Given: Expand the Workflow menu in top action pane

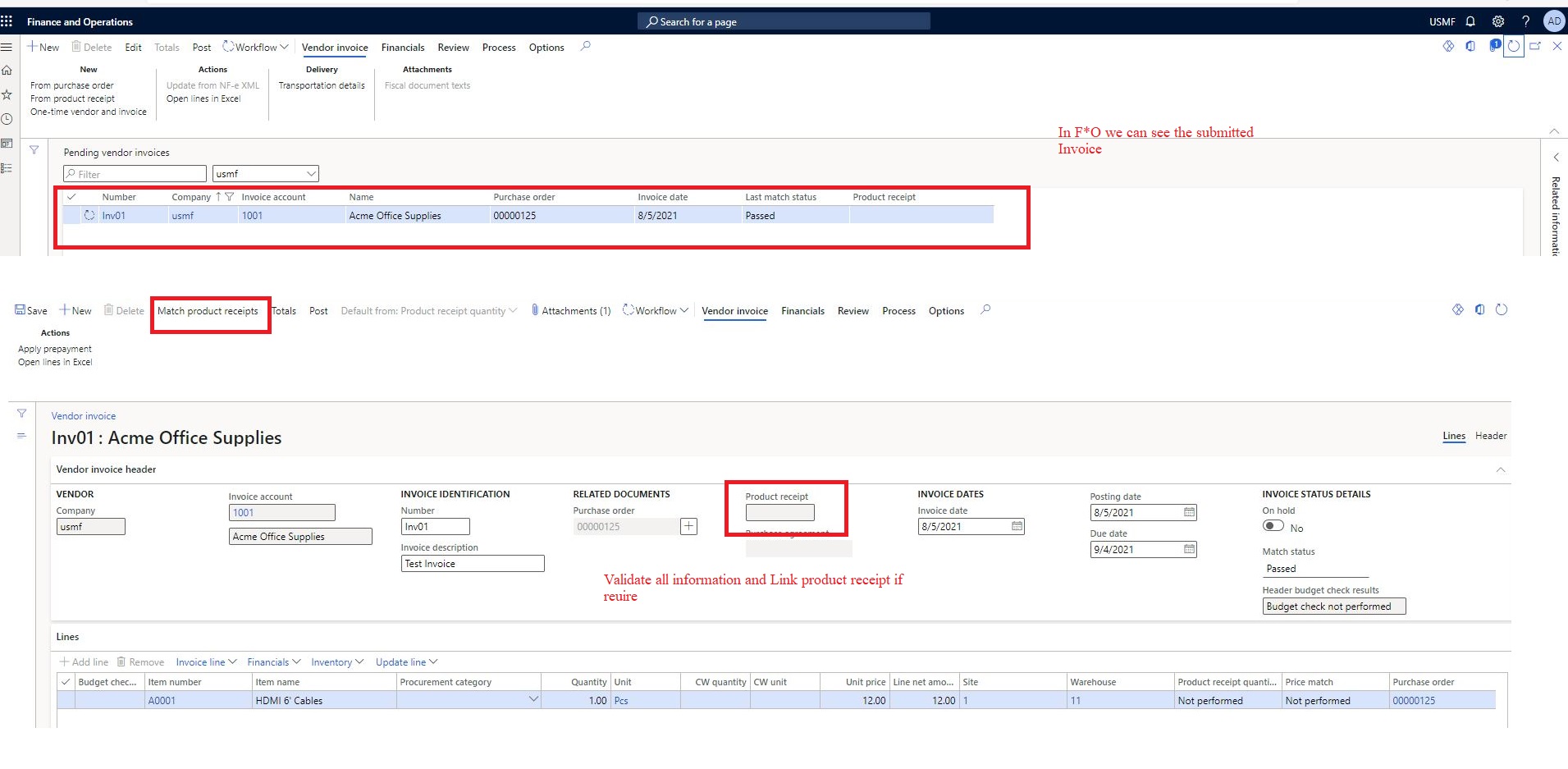Looking at the screenshot, I should (256, 47).
